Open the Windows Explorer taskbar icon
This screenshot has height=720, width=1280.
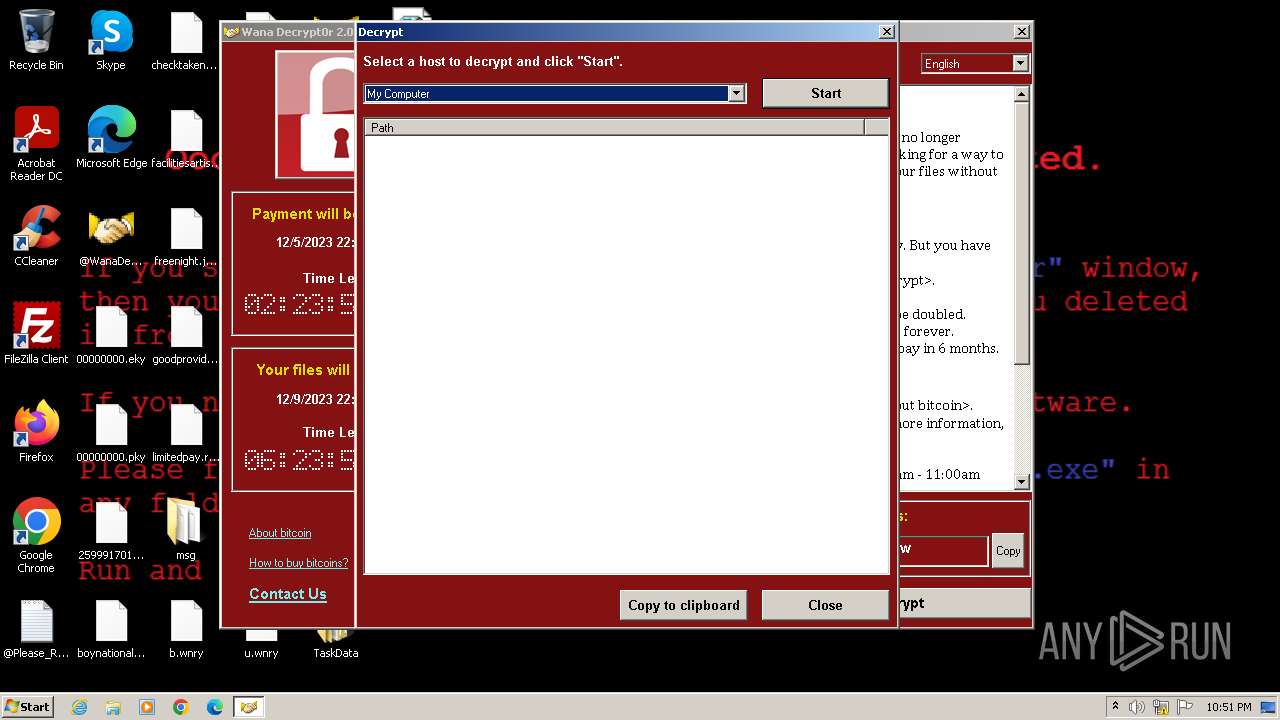(113, 707)
